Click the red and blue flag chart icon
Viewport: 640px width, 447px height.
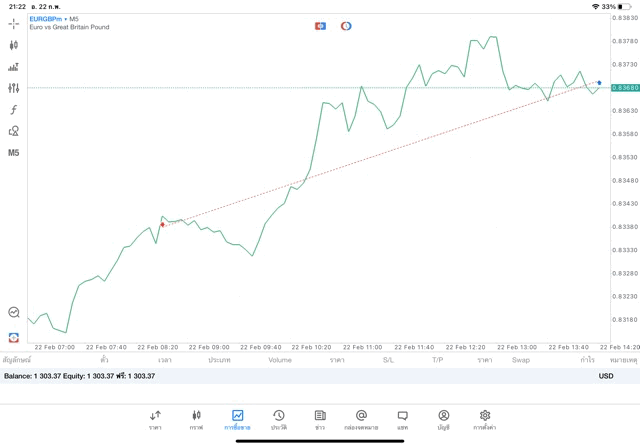click(x=320, y=26)
